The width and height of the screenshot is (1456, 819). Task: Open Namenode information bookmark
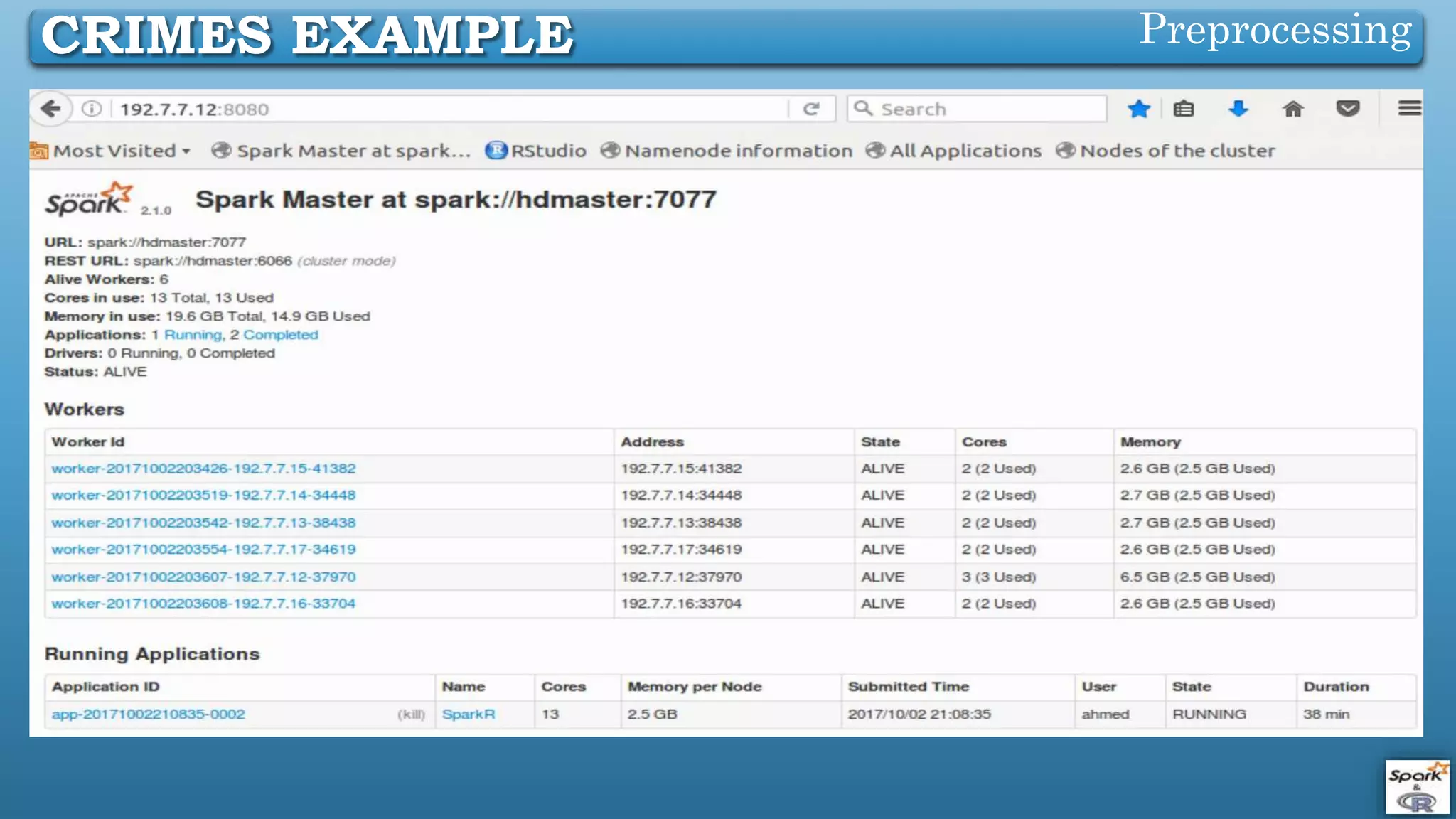click(x=727, y=151)
